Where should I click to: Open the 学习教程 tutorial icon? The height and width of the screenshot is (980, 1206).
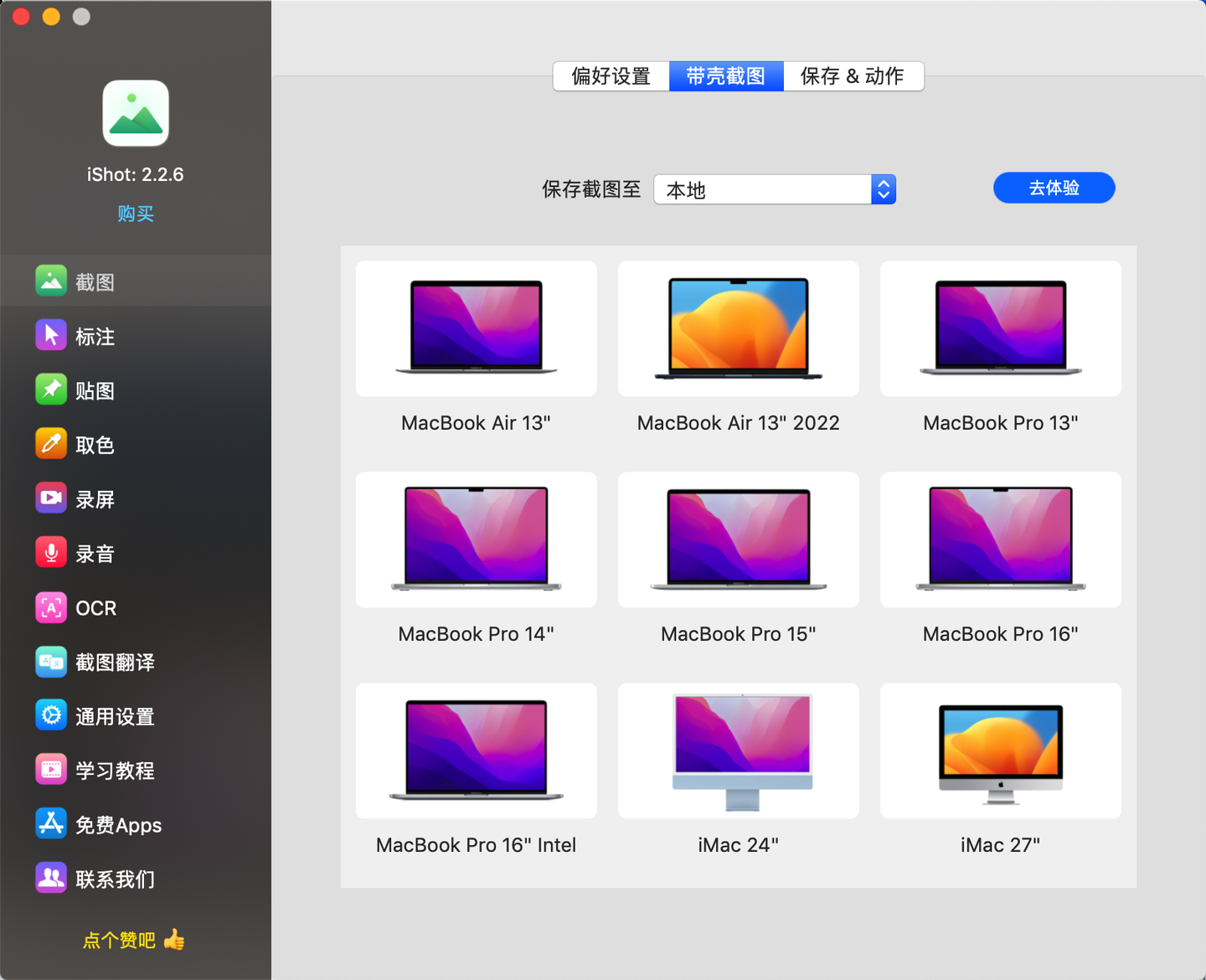(51, 769)
